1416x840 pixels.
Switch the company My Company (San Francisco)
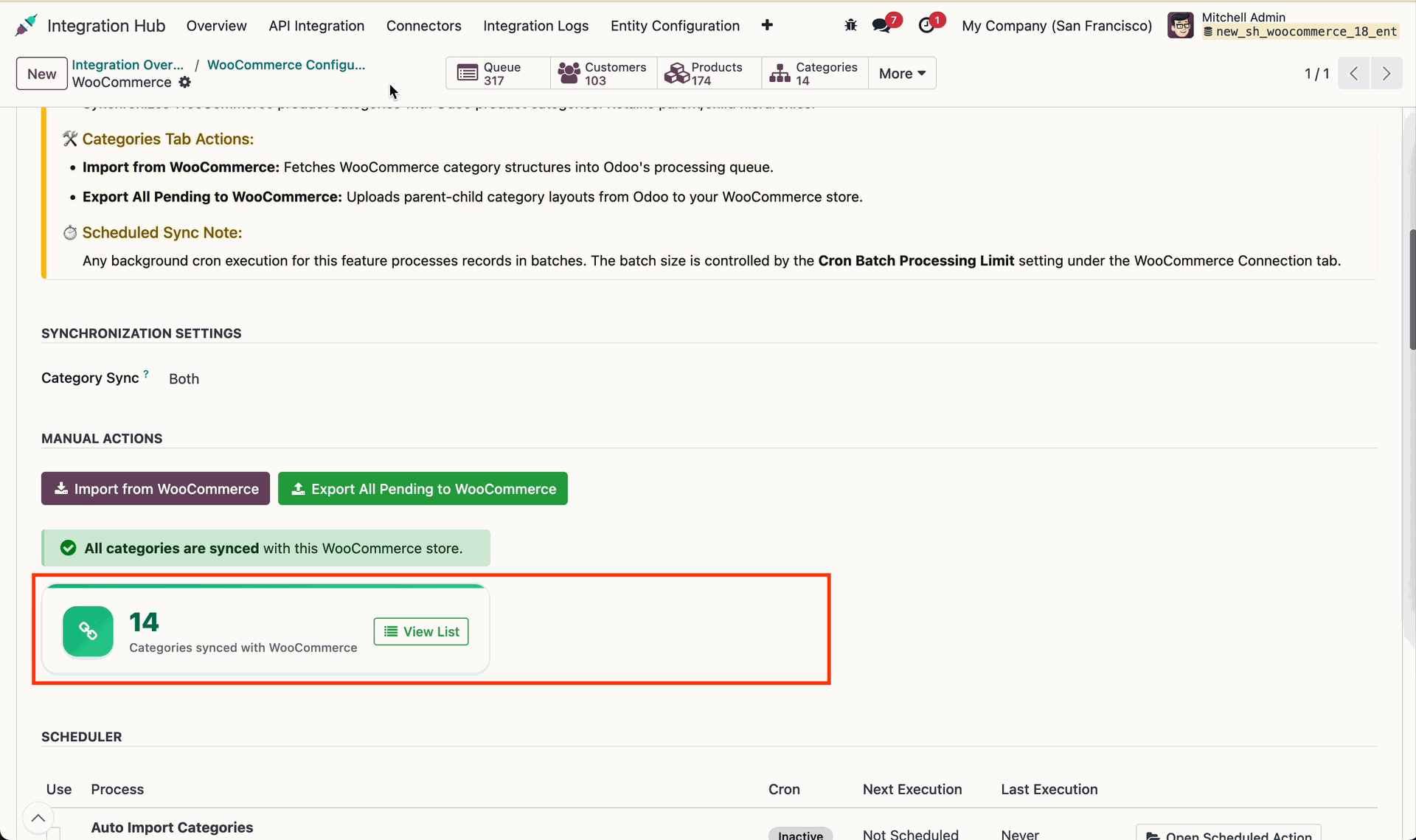click(1057, 26)
